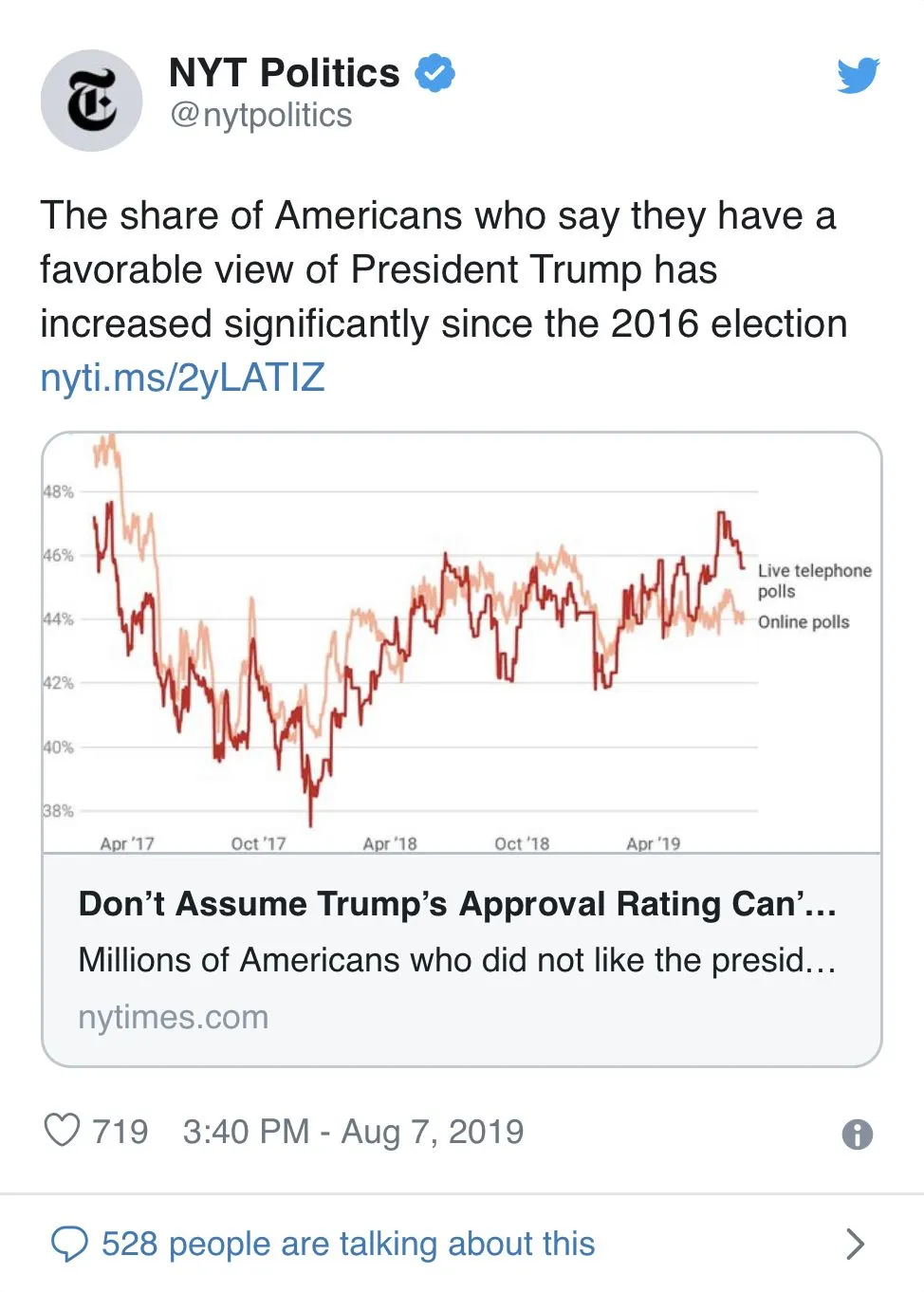Like the tweet with the heart icon

[63, 1131]
